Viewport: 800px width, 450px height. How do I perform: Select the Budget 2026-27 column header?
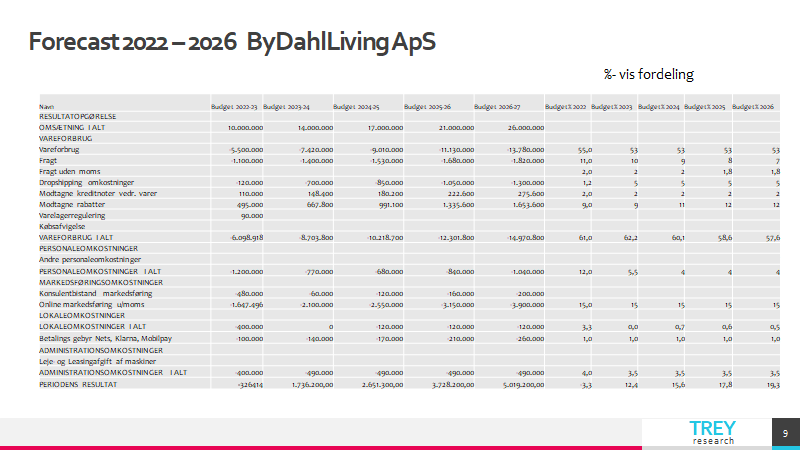pos(498,106)
